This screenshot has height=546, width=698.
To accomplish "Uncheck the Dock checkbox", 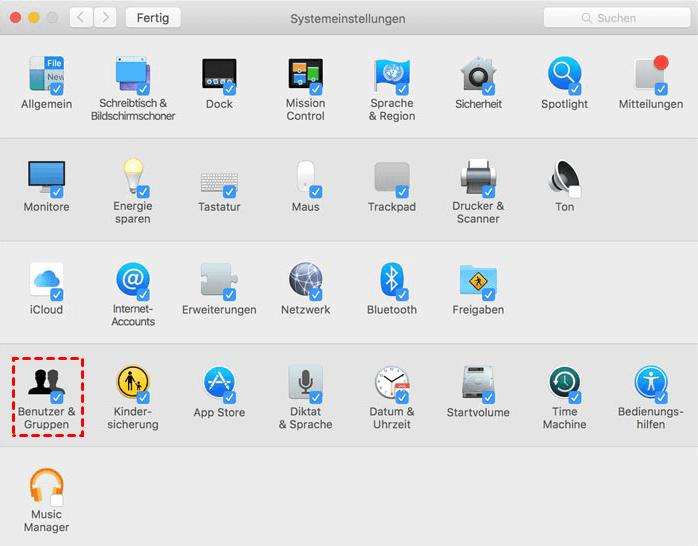I will click(x=231, y=89).
